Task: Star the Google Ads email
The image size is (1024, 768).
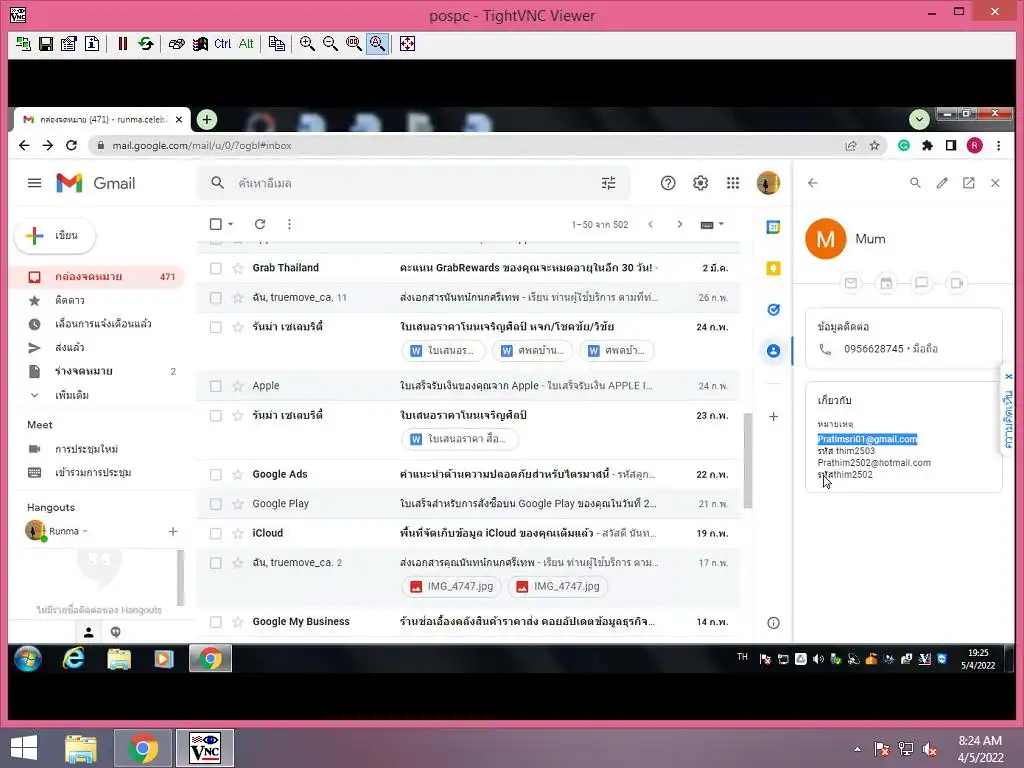Action: (238, 475)
